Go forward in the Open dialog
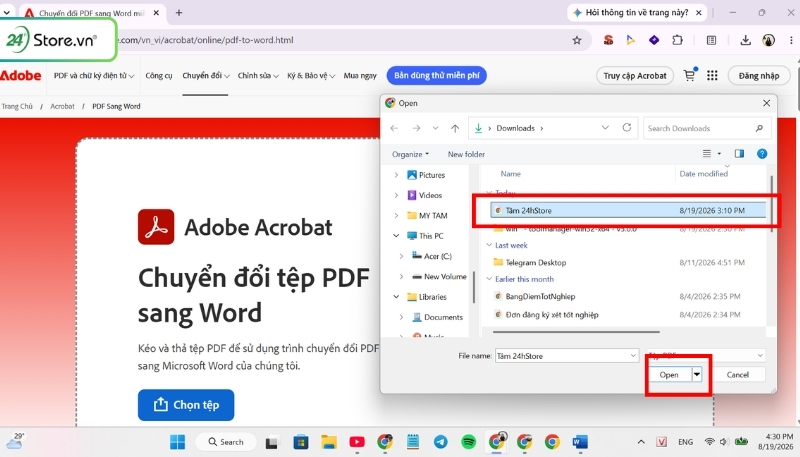Viewport: 800px width, 457px height. (416, 128)
